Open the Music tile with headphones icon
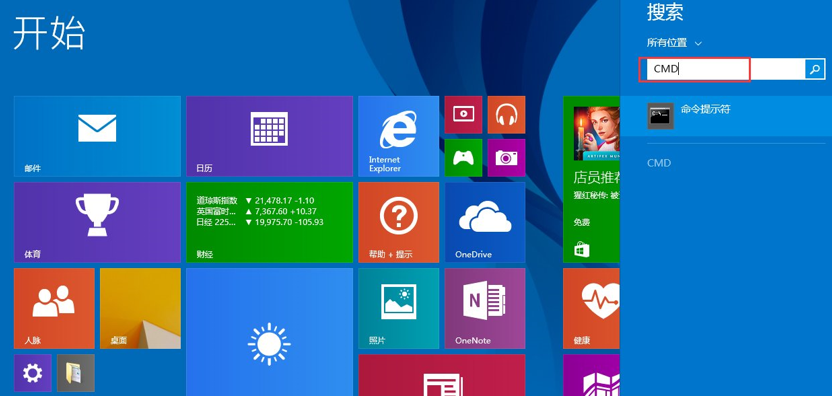Viewport: 832px width, 396px height. click(x=506, y=115)
